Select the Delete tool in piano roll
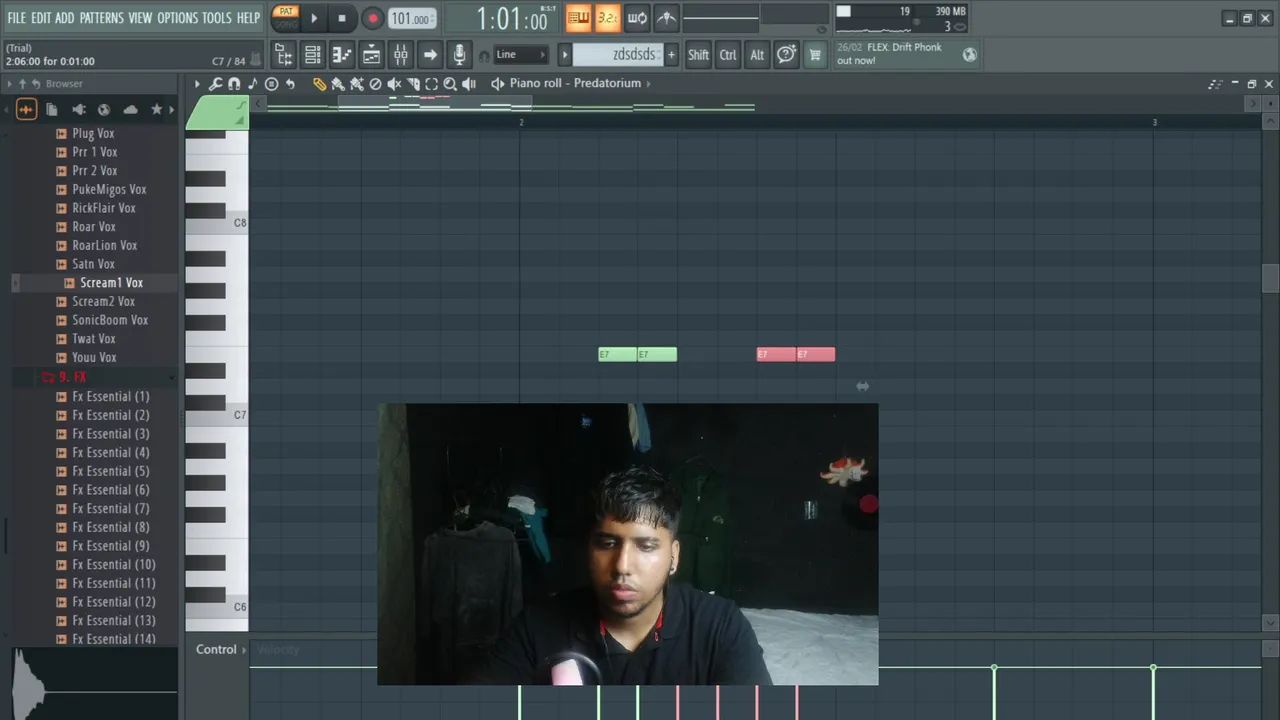Viewport: 1280px width, 720px height. (376, 84)
